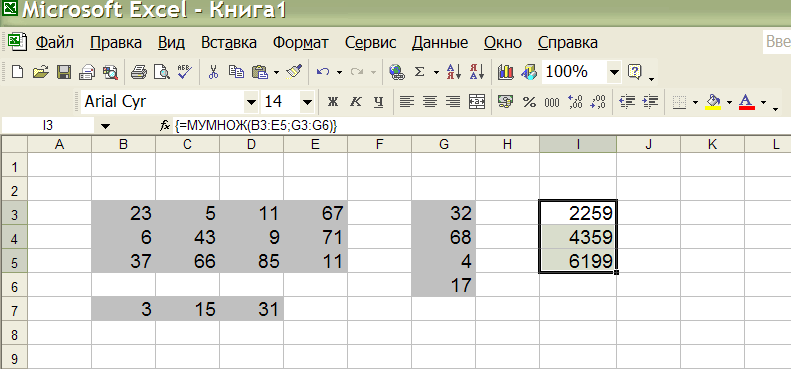
Task: Align text right icon
Action: 453,101
